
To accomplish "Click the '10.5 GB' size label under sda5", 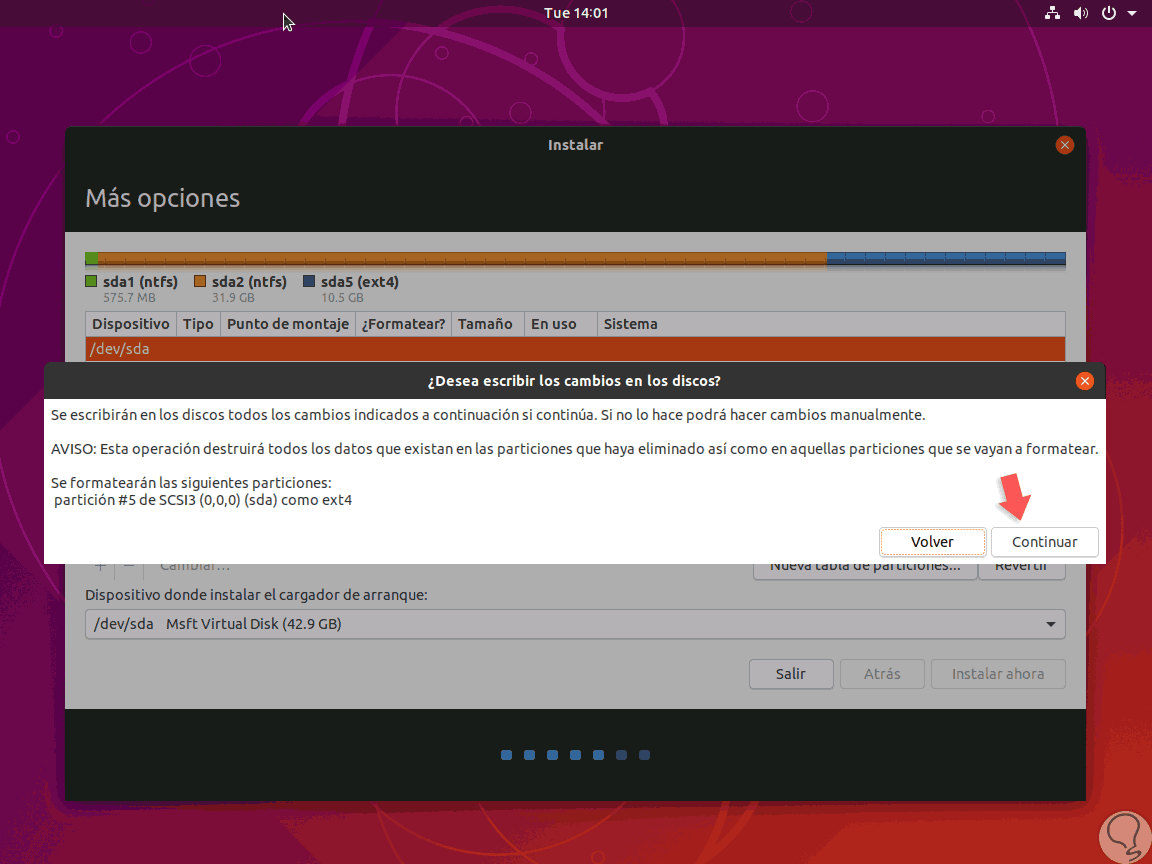I will pos(342,298).
